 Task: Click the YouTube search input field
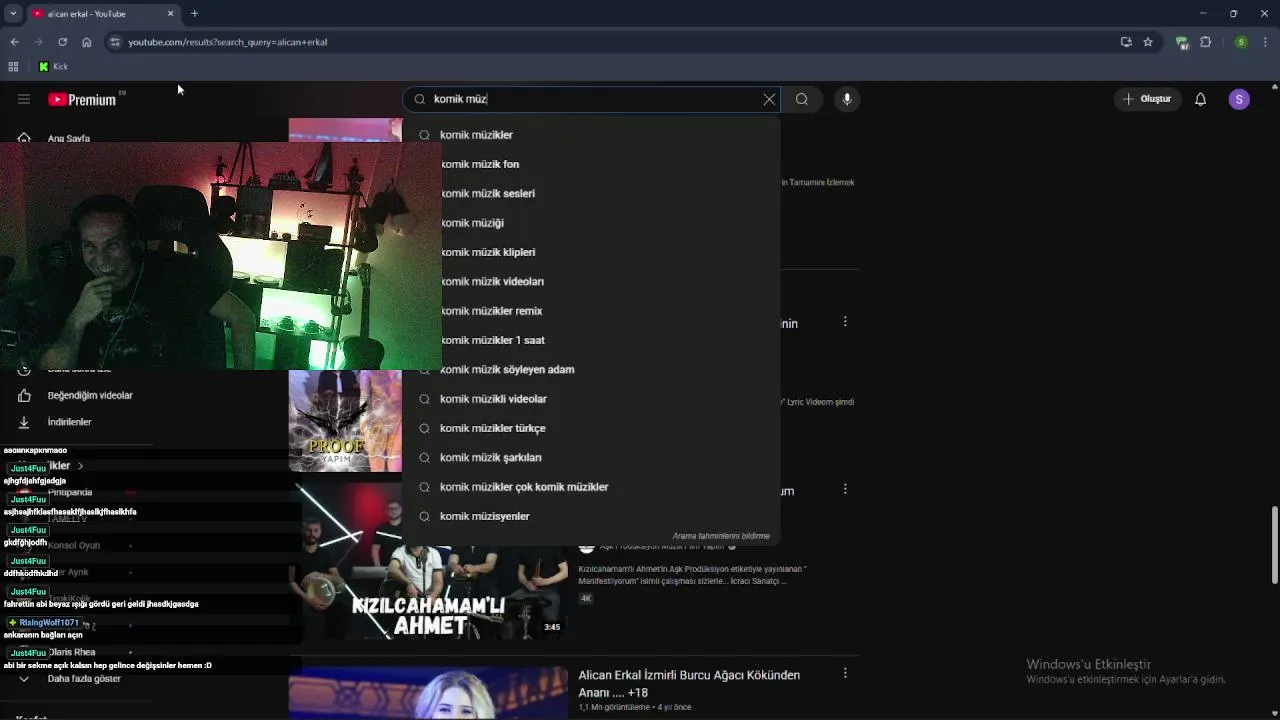click(594, 99)
